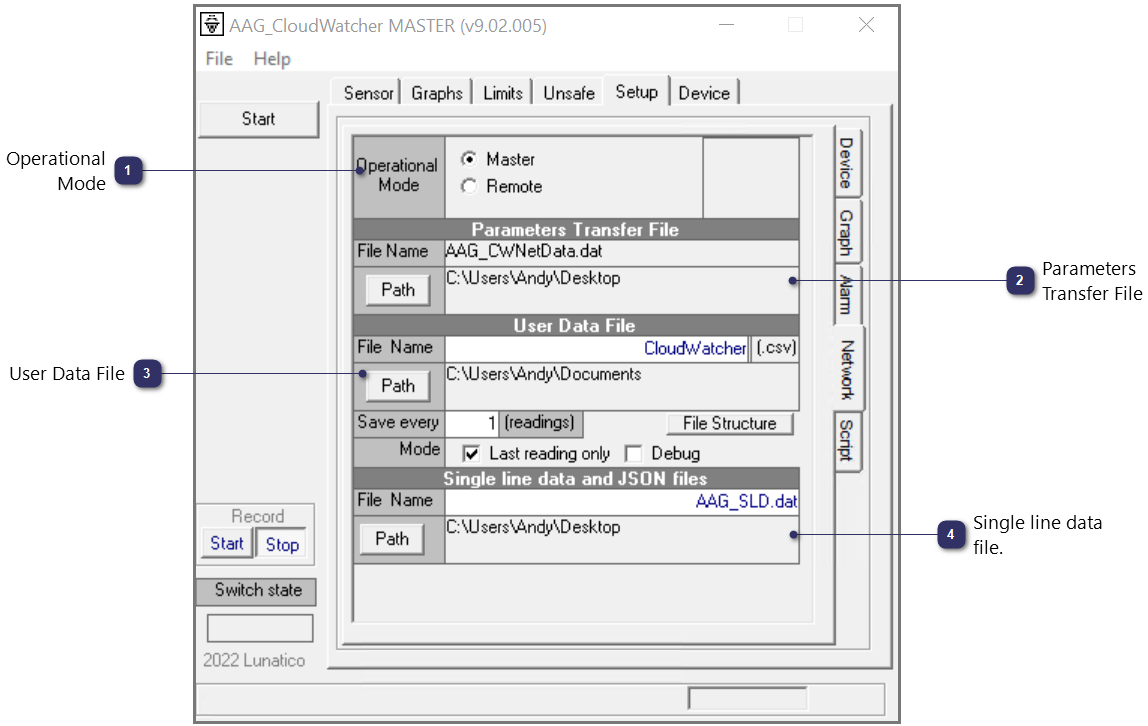Select the vertical Alarm side tab
This screenshot has width=1148, height=726.
[x=847, y=294]
